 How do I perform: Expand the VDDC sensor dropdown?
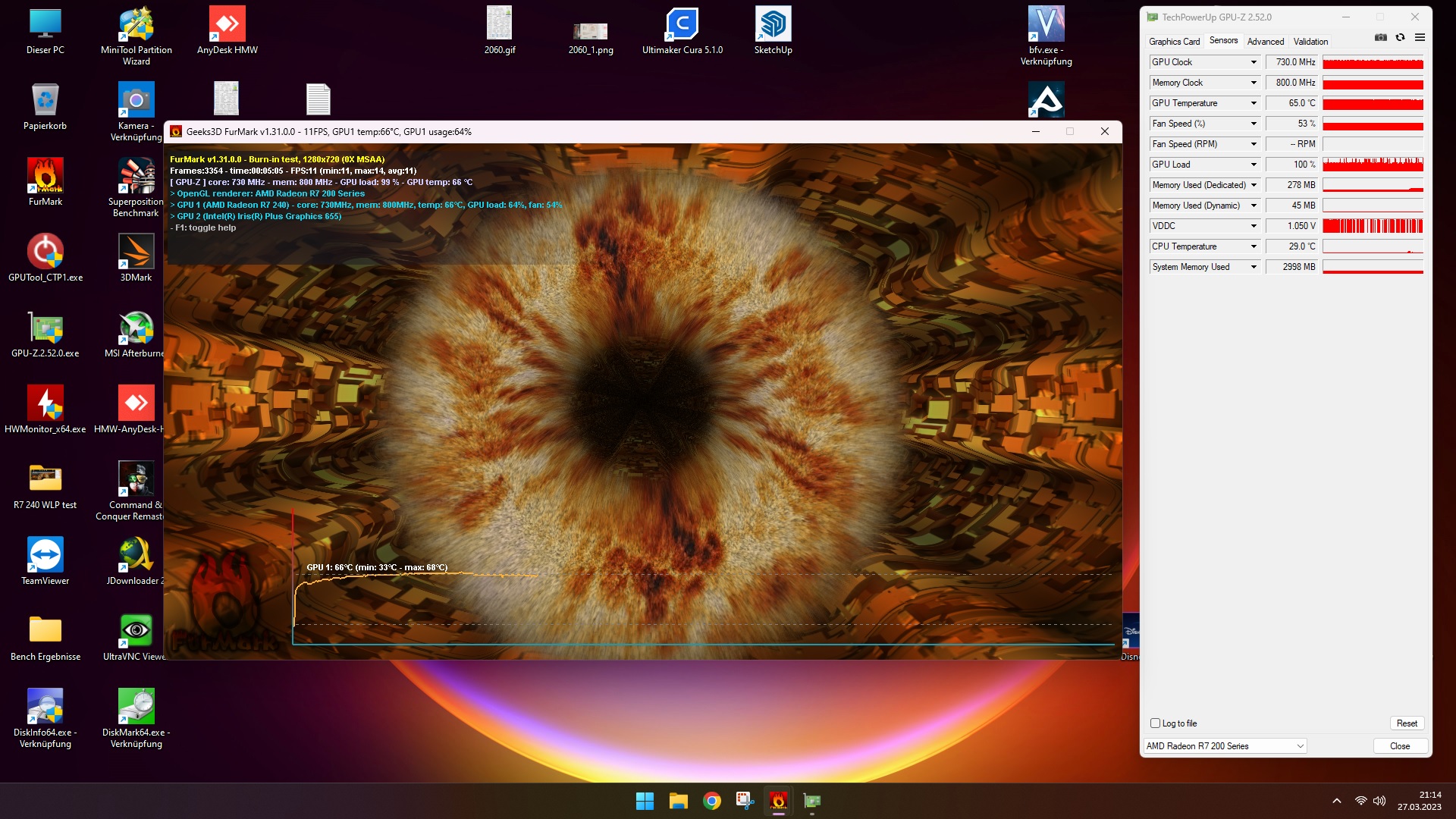coord(1254,226)
